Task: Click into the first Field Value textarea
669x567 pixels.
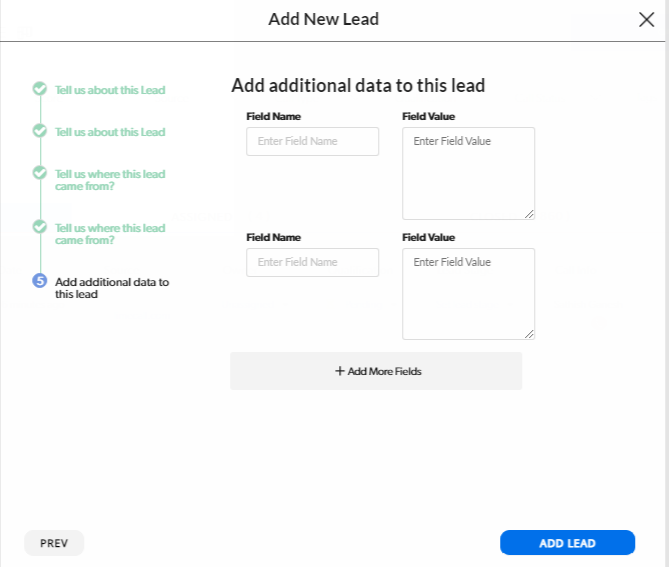Action: (x=468, y=172)
